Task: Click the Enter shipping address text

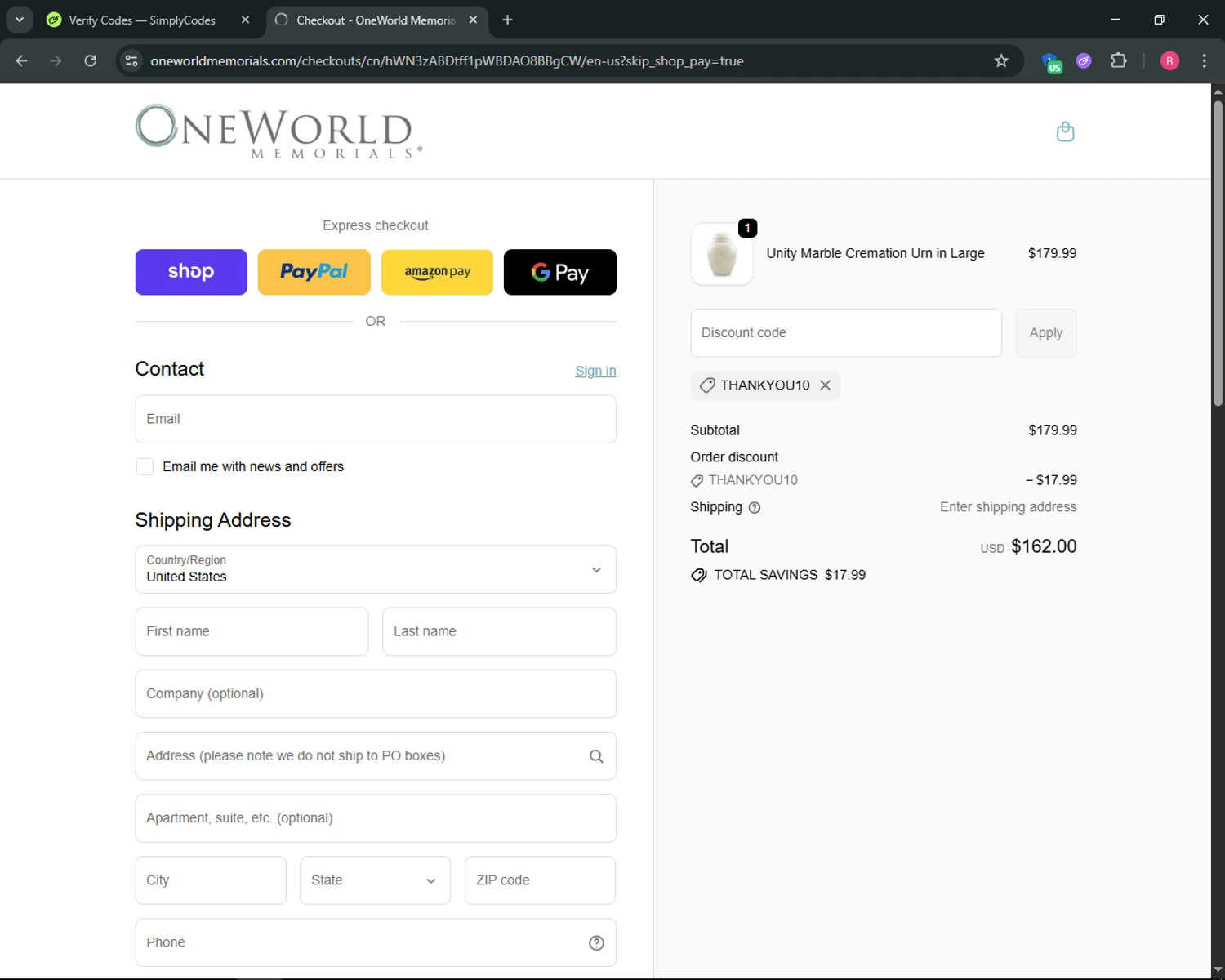Action: pyautogui.click(x=1008, y=507)
